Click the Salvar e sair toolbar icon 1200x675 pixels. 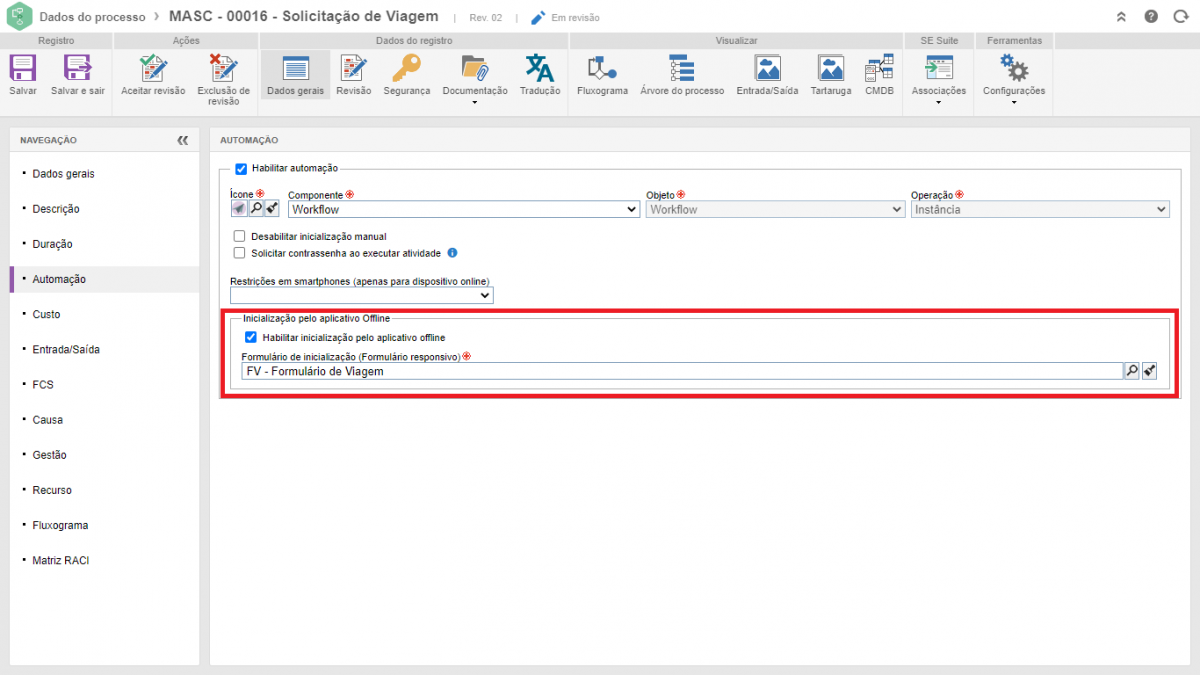click(x=77, y=69)
